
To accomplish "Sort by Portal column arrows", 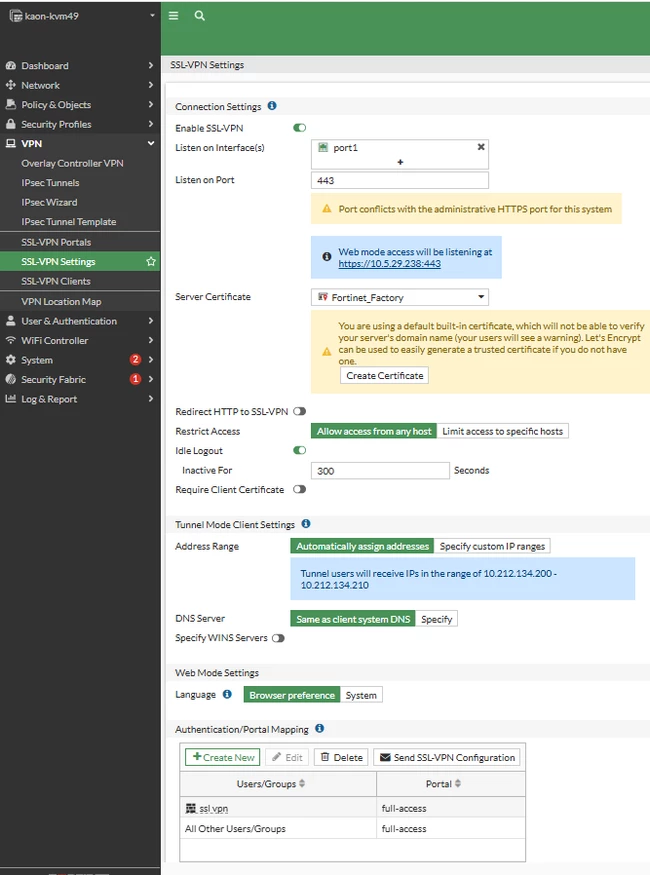I will coord(458,783).
